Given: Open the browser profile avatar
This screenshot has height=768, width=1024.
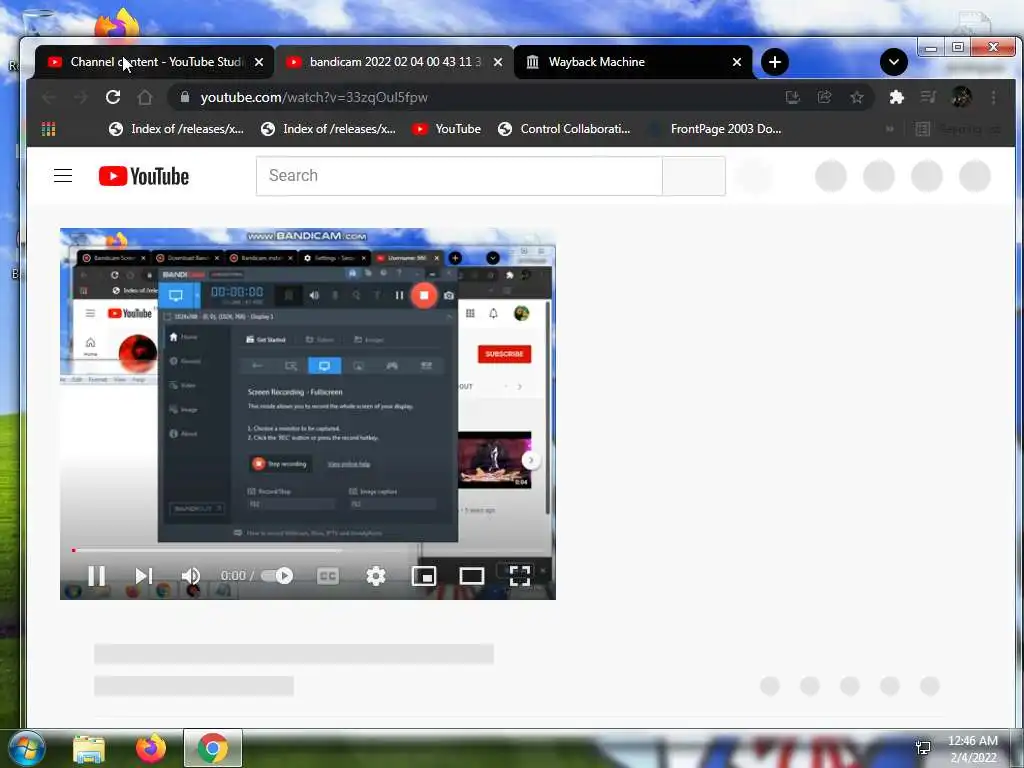Looking at the screenshot, I should pyautogui.click(x=961, y=97).
